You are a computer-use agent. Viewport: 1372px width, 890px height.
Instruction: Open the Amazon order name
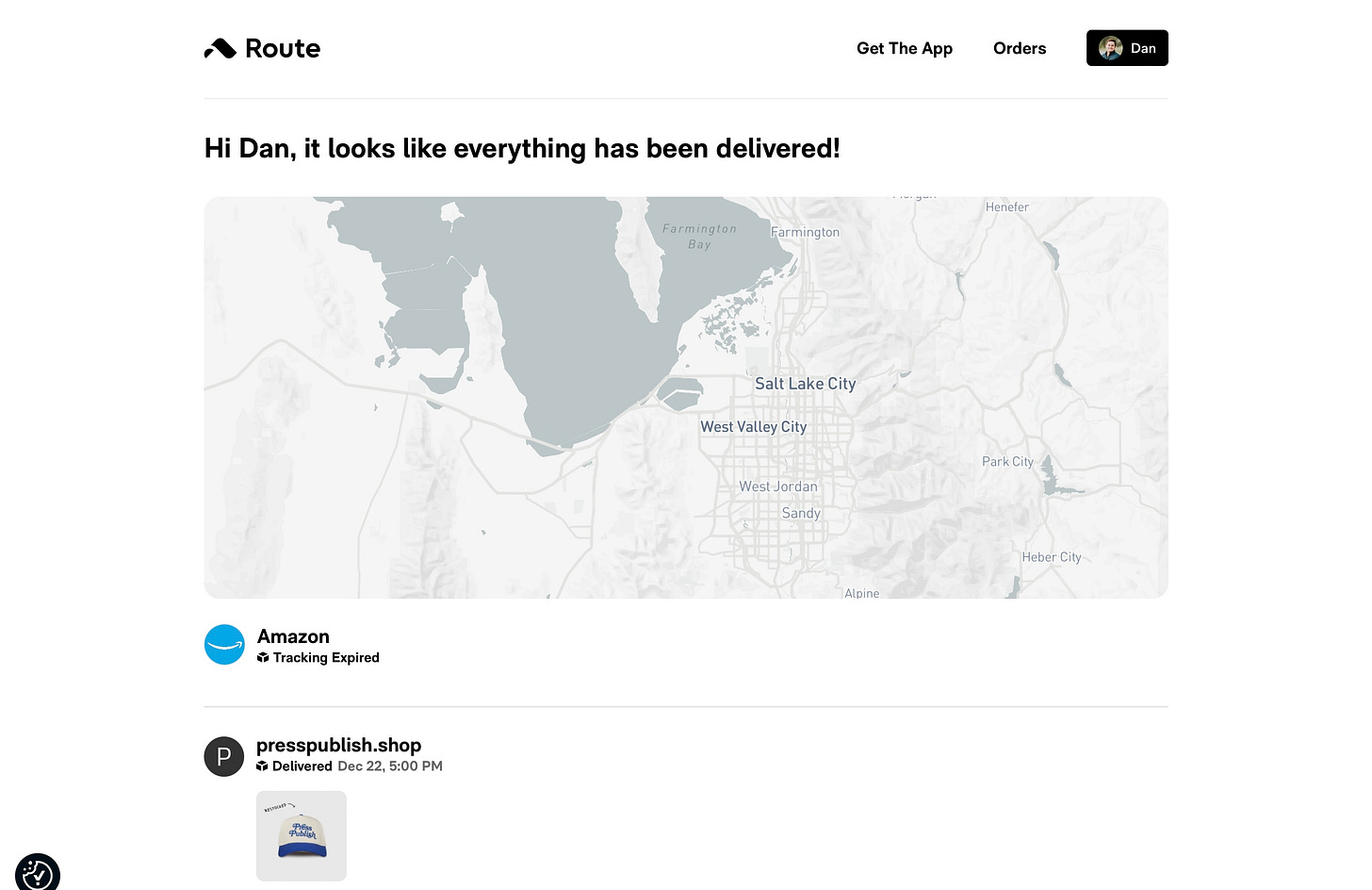(293, 636)
